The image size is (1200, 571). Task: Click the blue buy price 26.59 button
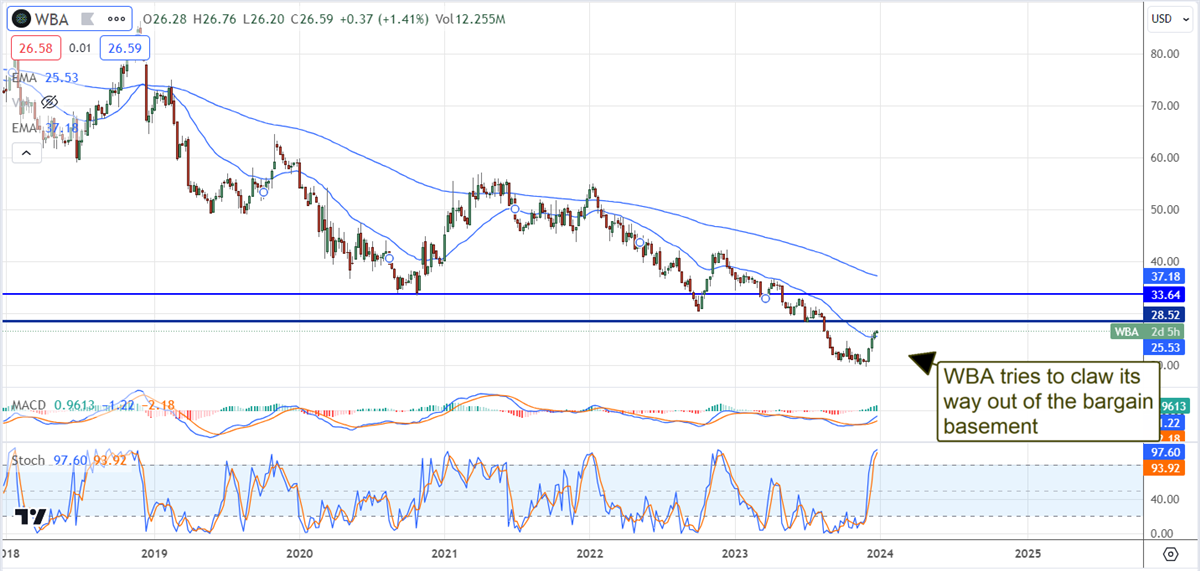pos(123,47)
